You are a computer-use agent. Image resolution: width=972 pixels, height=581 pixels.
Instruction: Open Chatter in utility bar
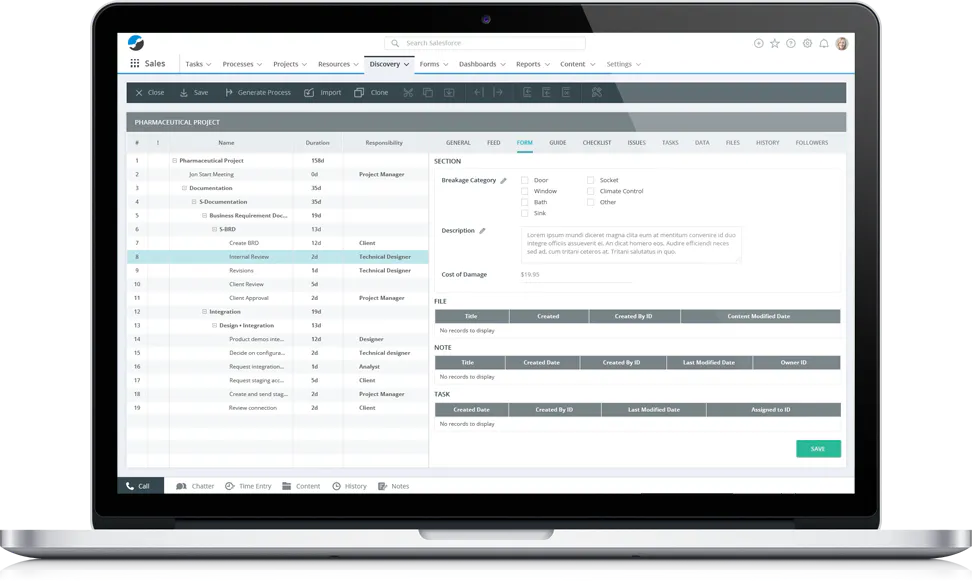tap(195, 486)
